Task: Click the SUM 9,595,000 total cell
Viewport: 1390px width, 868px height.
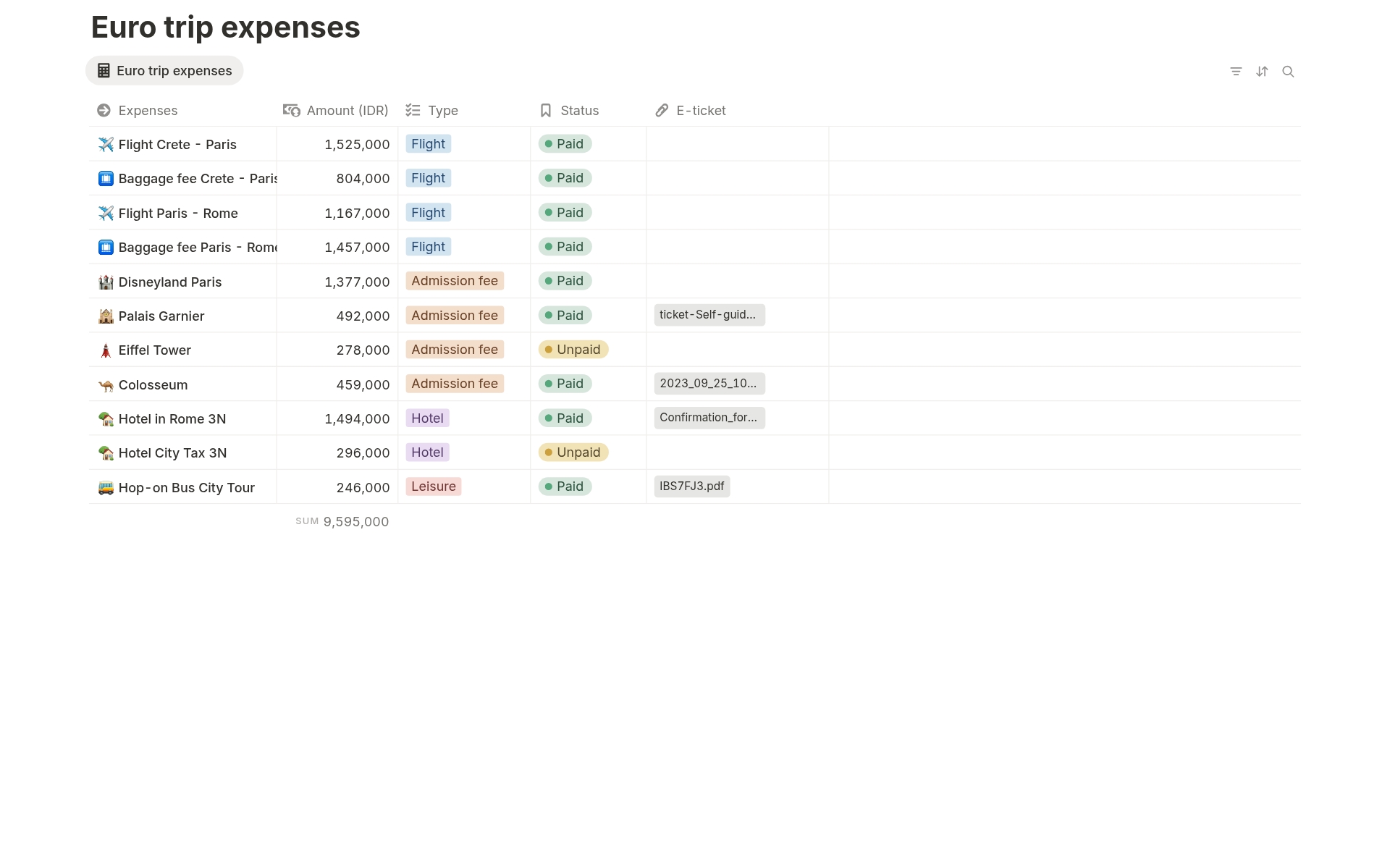Action: pos(342,522)
